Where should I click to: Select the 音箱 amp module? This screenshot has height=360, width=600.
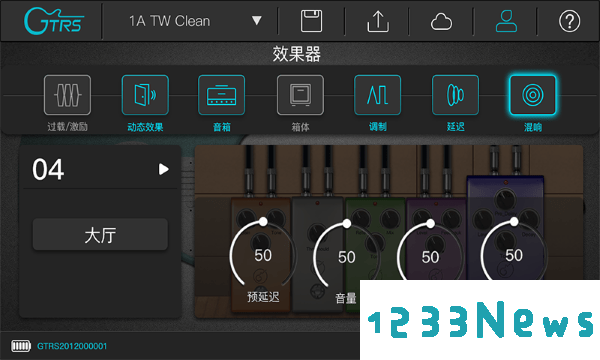[222, 95]
